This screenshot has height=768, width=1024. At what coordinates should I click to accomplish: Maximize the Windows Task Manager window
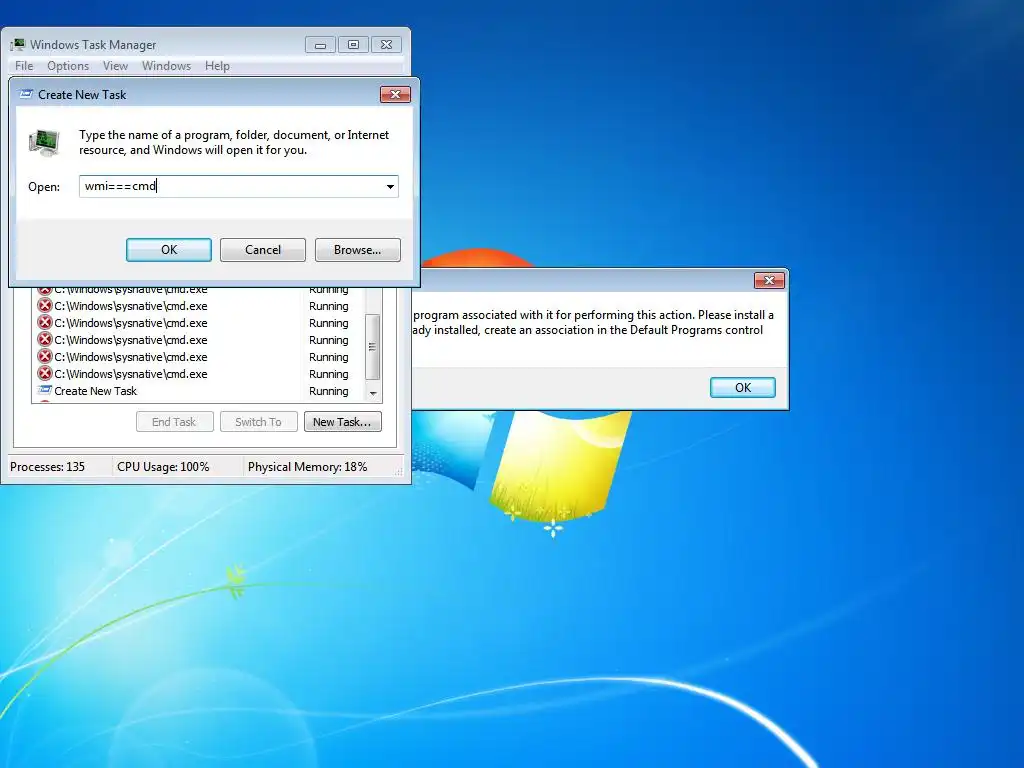click(353, 45)
